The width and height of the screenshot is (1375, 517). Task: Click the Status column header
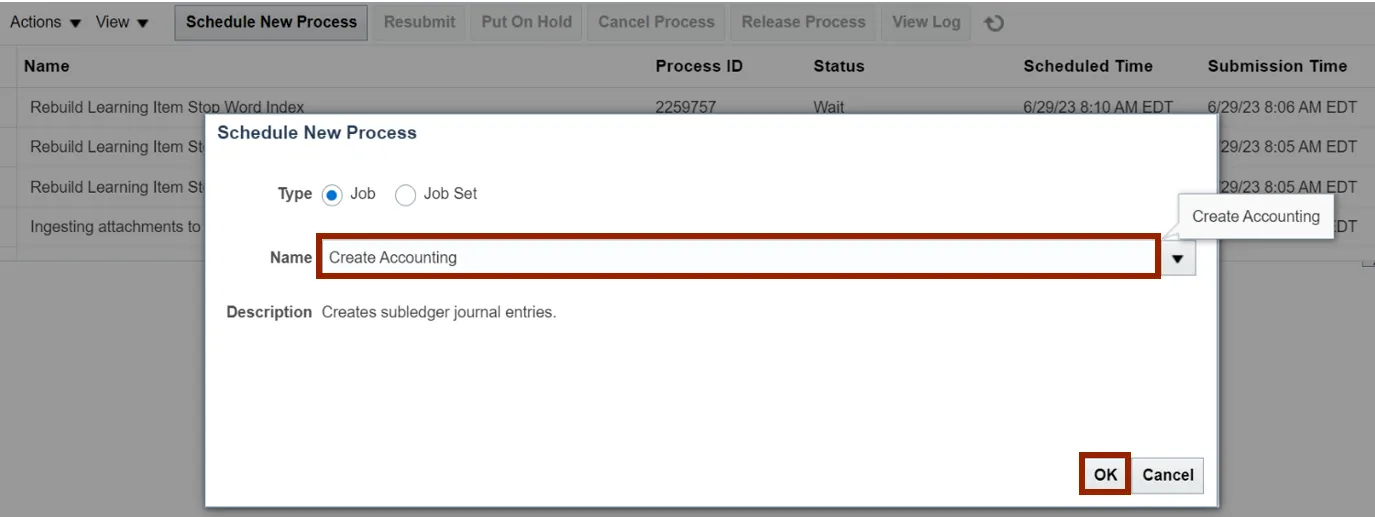[x=838, y=66]
